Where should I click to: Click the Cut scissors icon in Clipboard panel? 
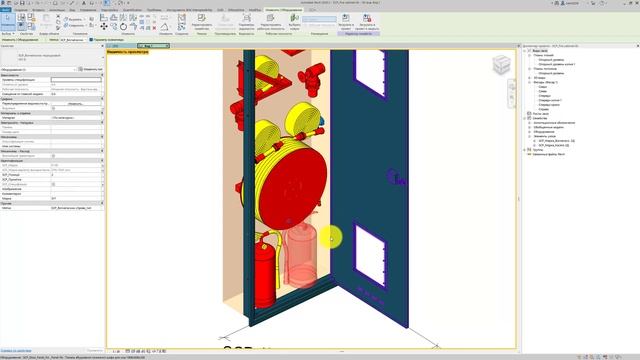[x=58, y=17]
